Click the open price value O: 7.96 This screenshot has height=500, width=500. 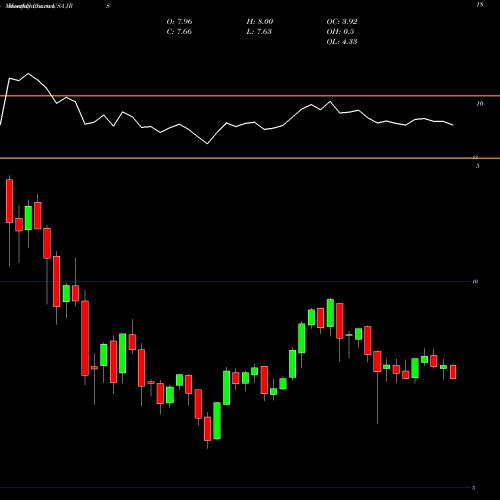[179, 22]
